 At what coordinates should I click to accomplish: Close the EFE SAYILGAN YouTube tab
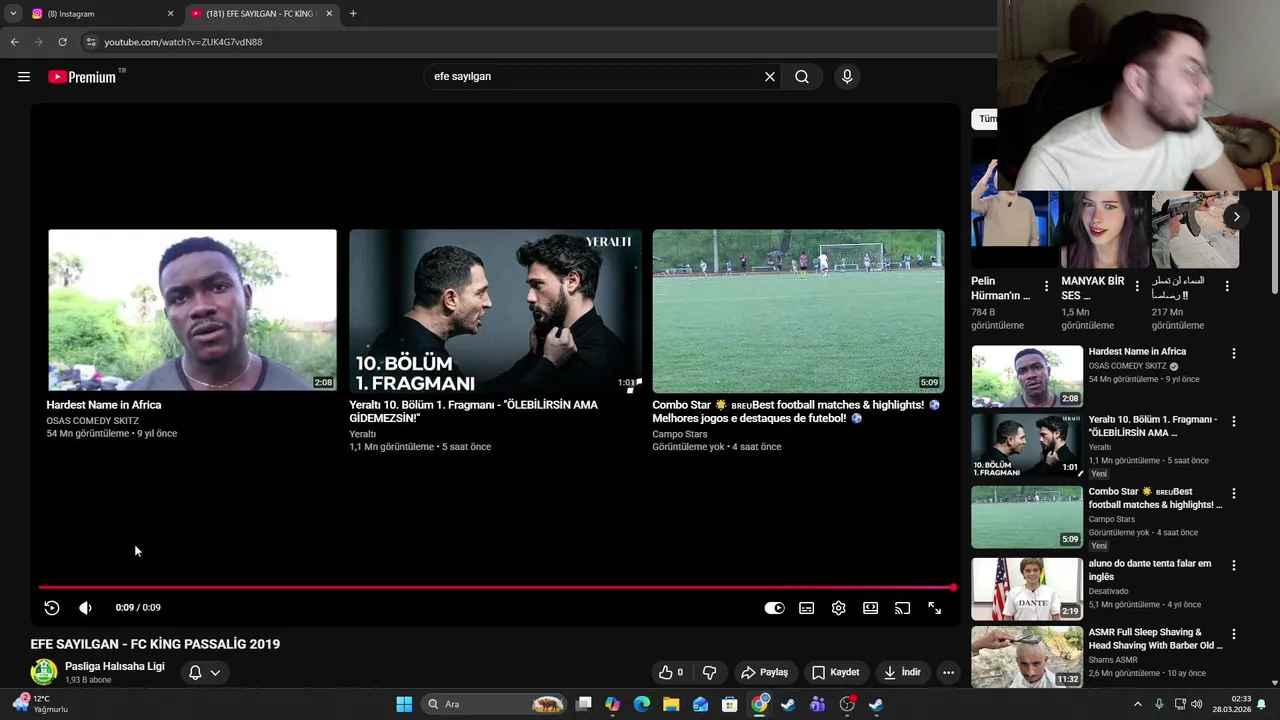(x=329, y=14)
